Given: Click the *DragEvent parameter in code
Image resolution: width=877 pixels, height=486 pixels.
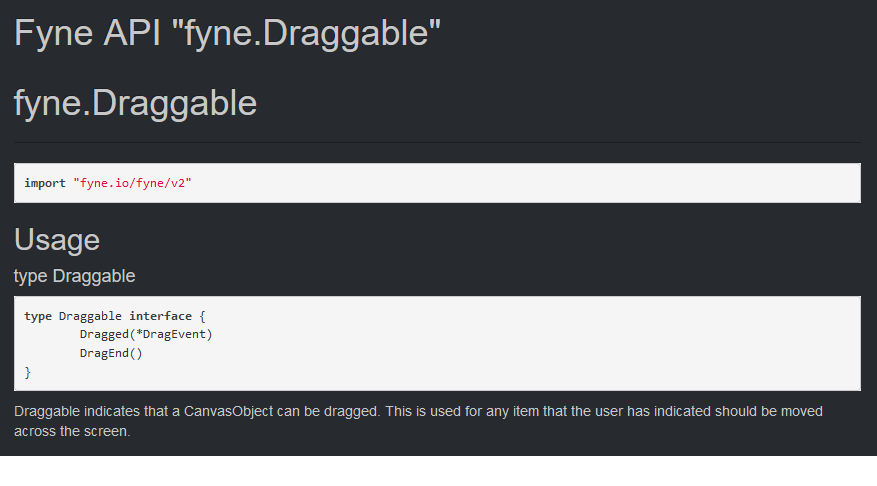Looking at the screenshot, I should tap(171, 334).
